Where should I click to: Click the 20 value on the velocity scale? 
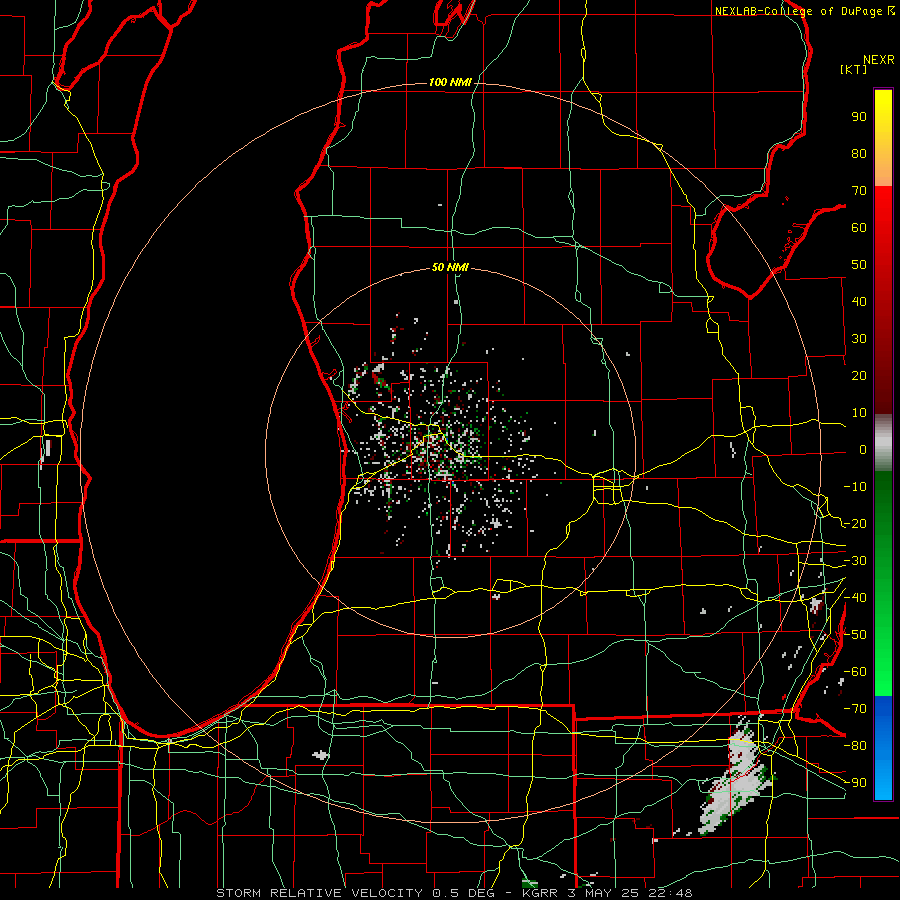[859, 375]
